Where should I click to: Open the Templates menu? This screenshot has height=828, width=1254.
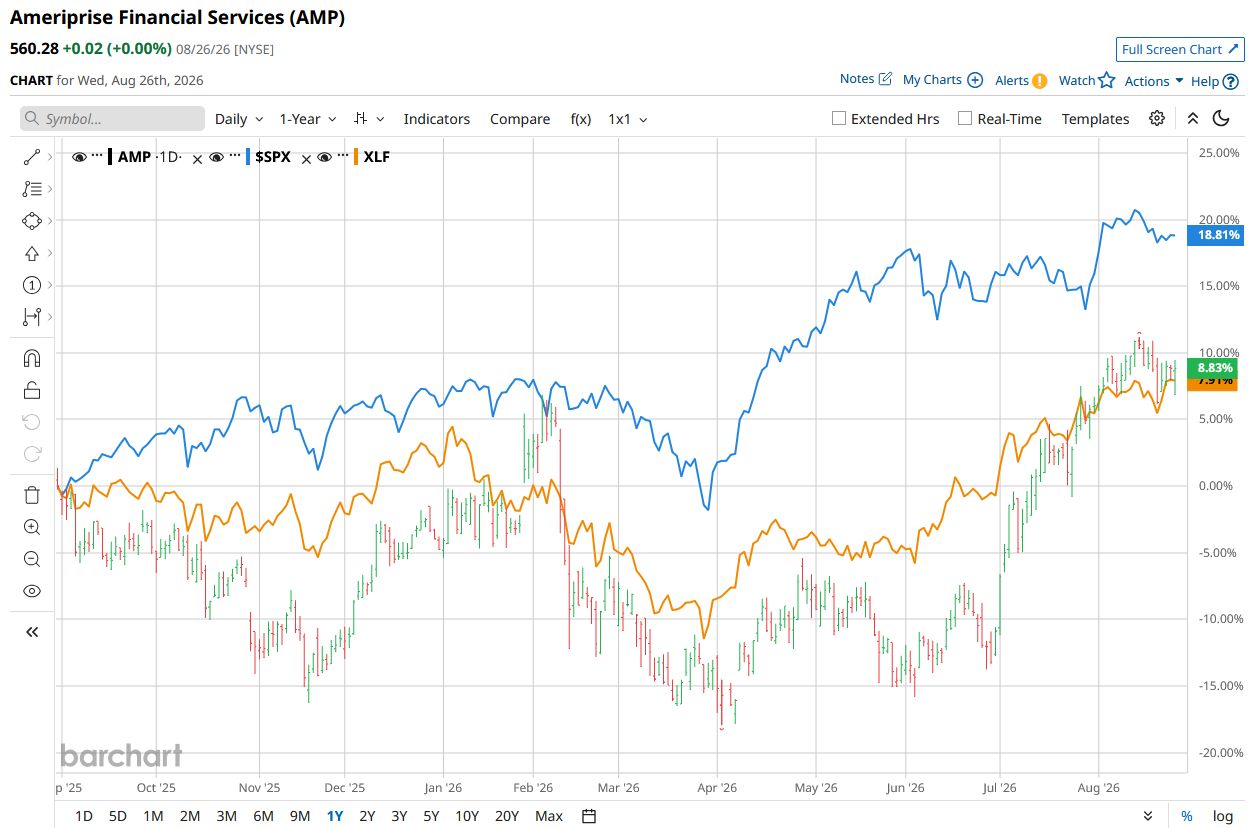tap(1095, 119)
